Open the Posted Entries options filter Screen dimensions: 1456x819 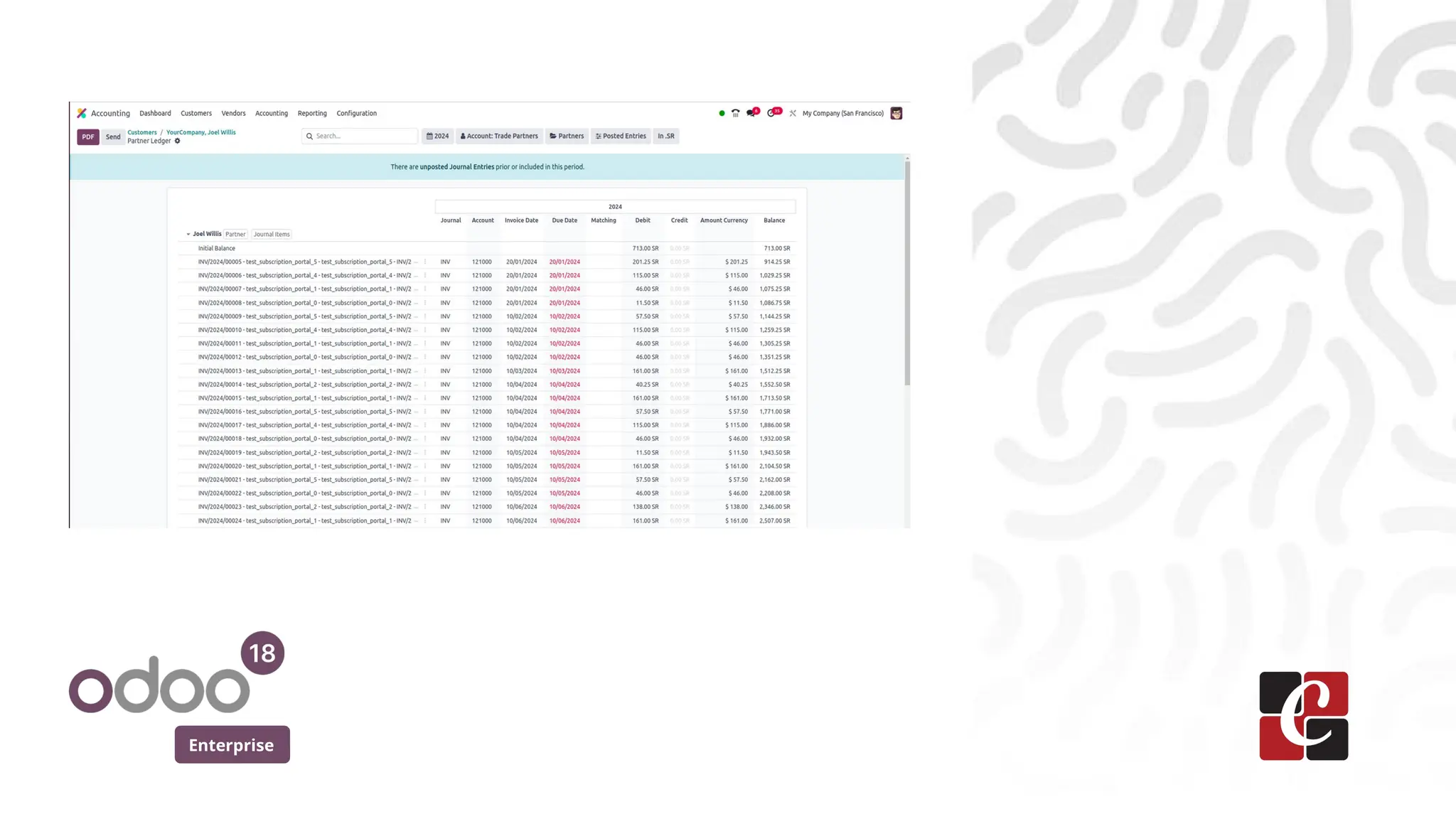[x=621, y=136]
